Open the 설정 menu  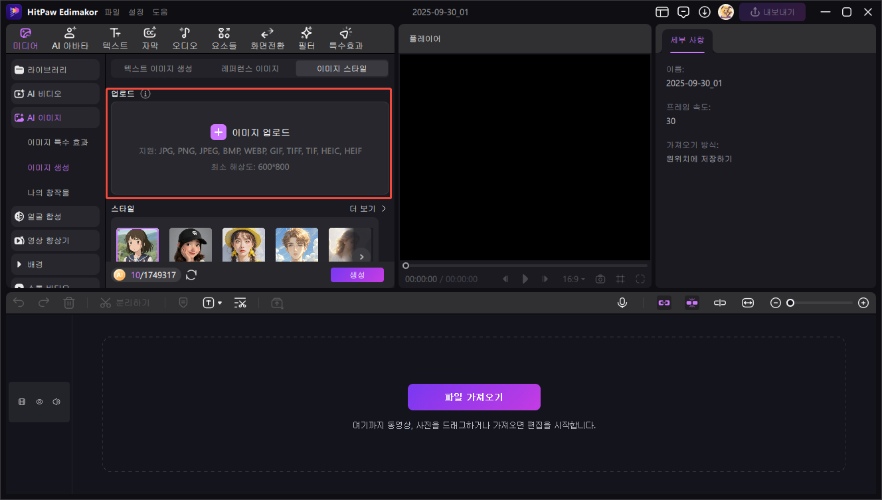(x=136, y=12)
